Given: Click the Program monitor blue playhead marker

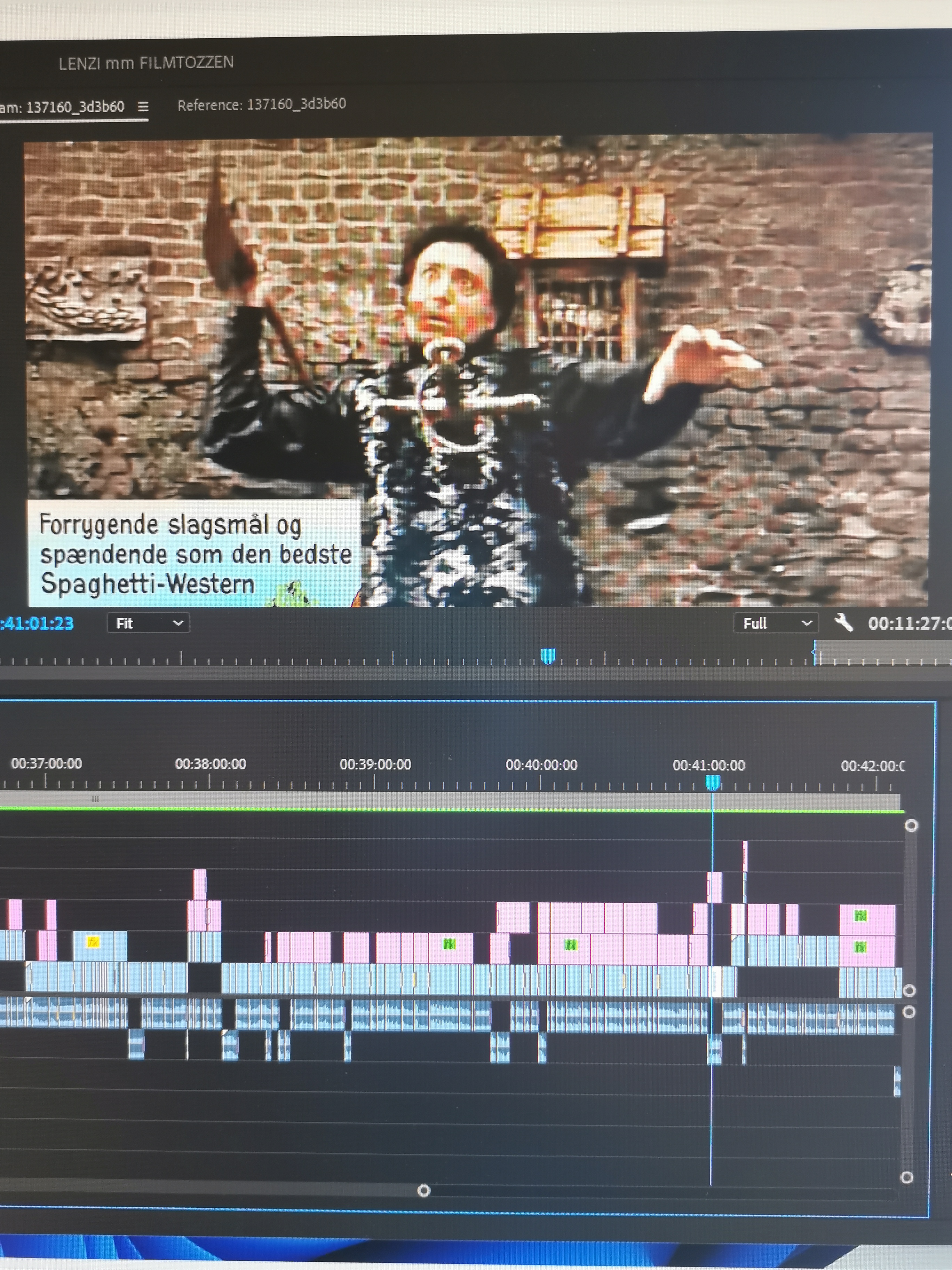Looking at the screenshot, I should pos(548,655).
